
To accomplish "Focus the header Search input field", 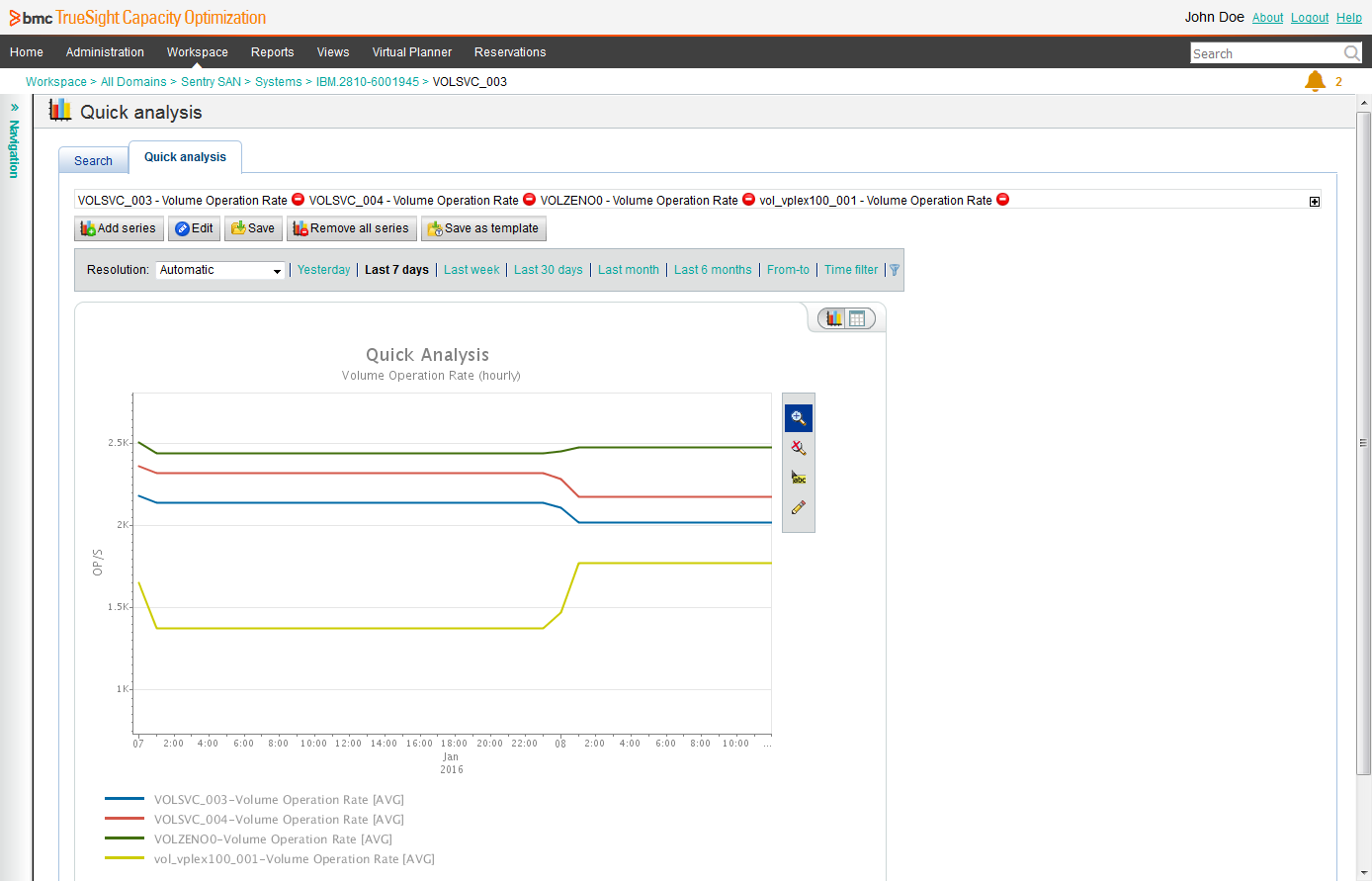I will pos(1266,53).
